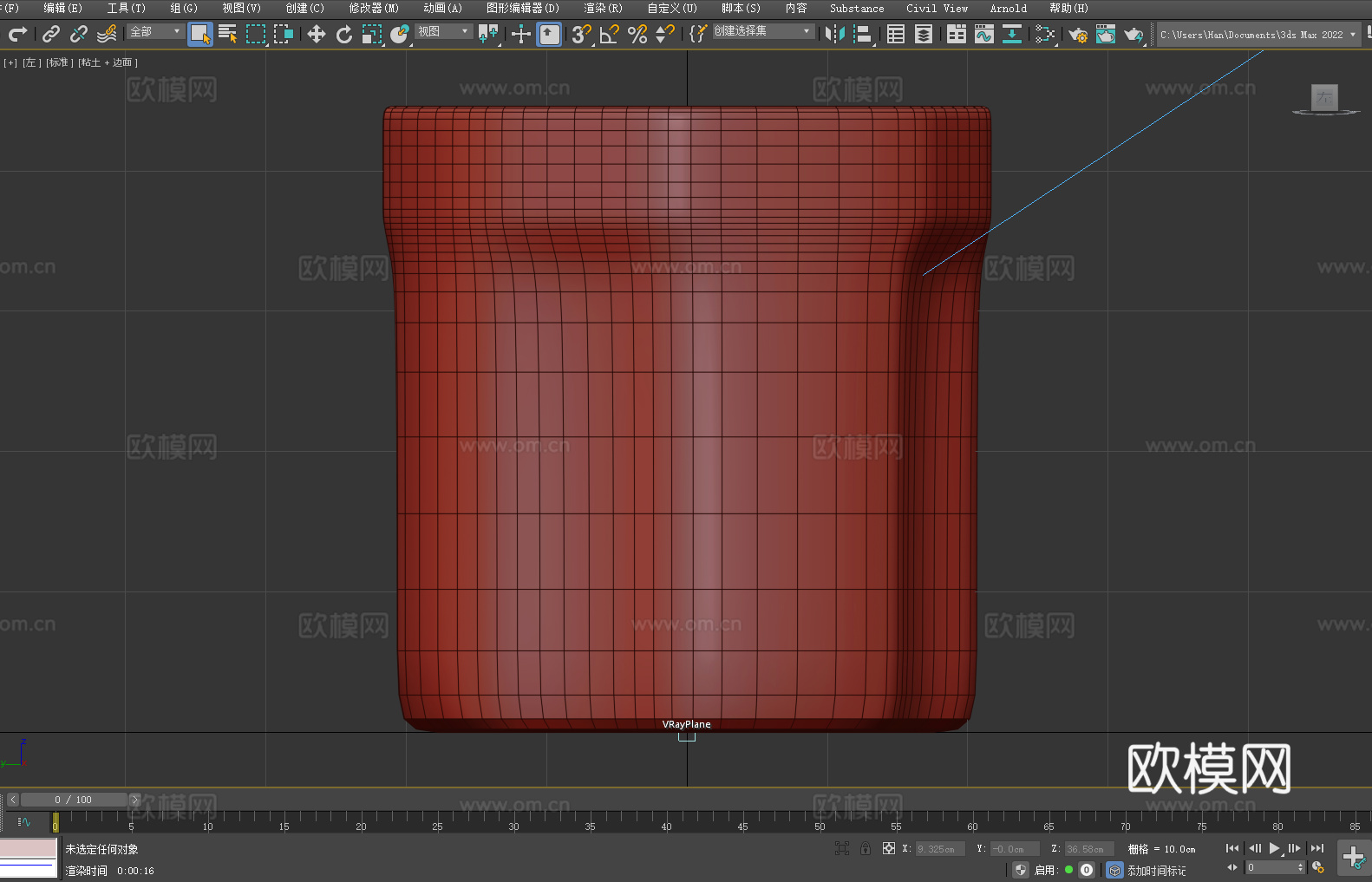Step time slider forward with right arrow
The width and height of the screenshot is (1372, 882).
tap(134, 800)
